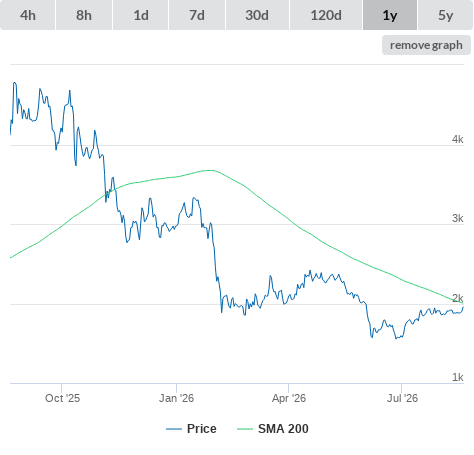Toggle SMA 200 series in legend
This screenshot has height=455, width=474.
283,429
